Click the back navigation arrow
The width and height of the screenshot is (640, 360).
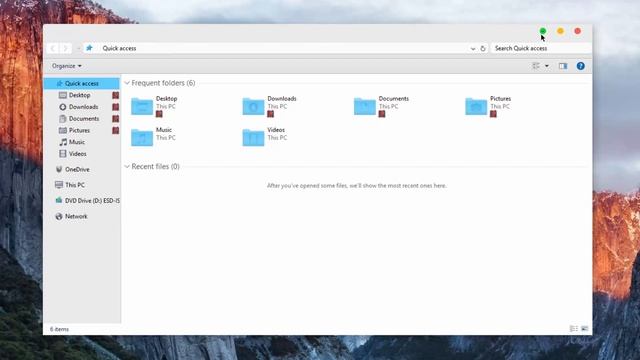pyautogui.click(x=53, y=48)
